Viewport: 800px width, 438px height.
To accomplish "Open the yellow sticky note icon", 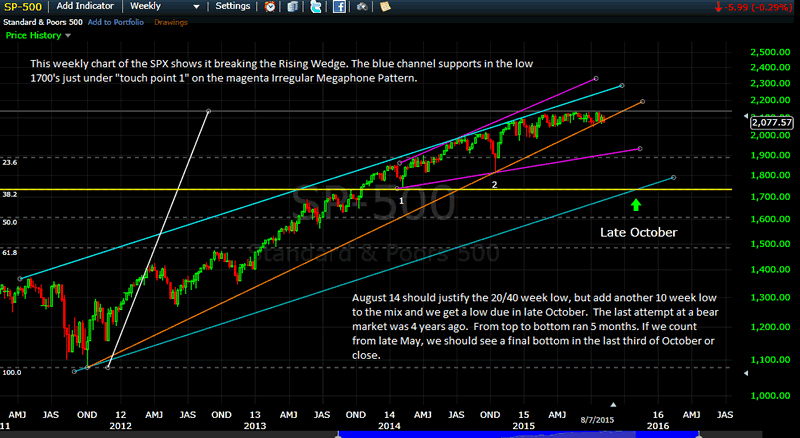I will pos(382,6).
